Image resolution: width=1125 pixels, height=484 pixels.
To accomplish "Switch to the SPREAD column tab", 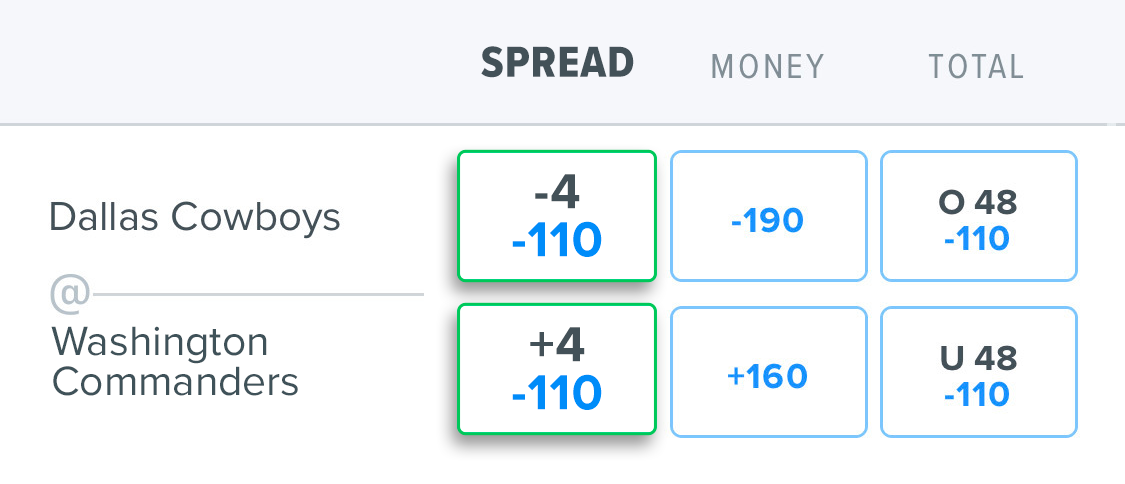I will (x=557, y=64).
